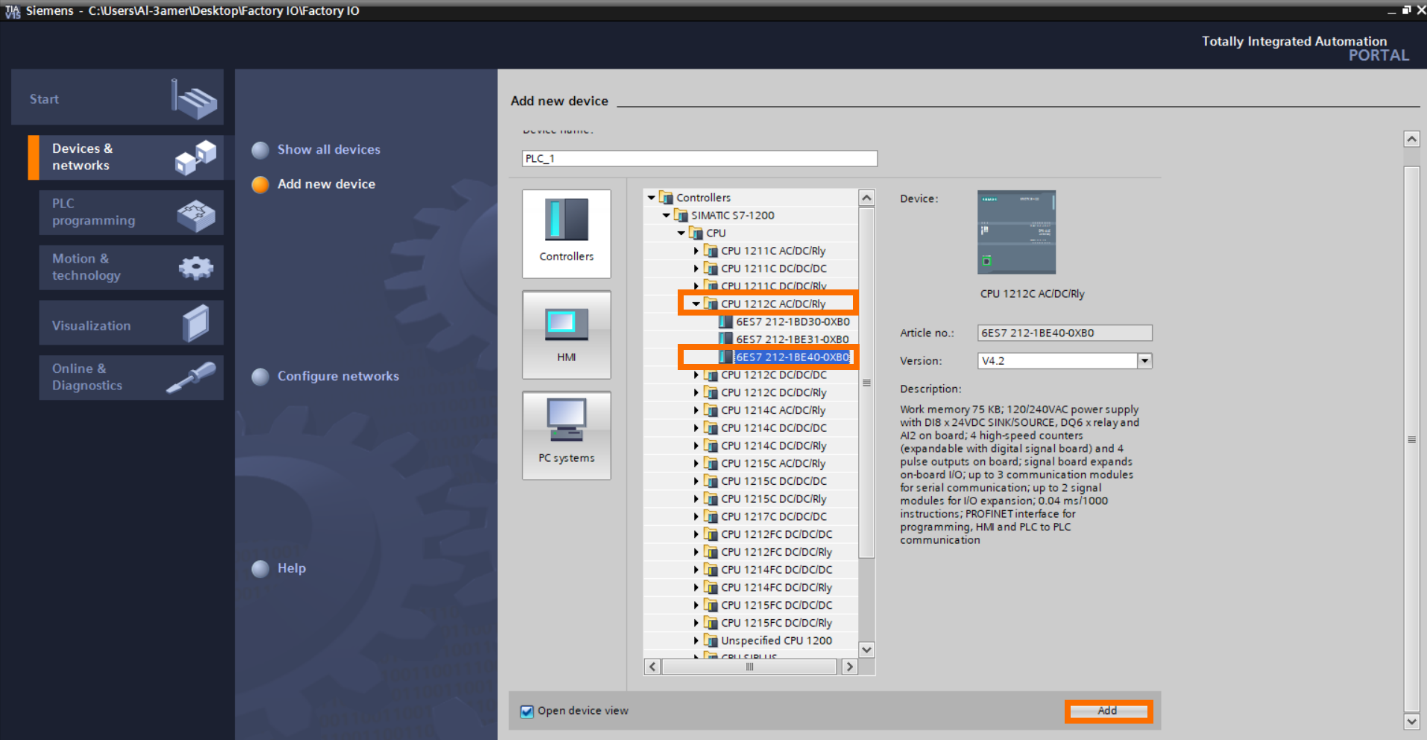
Task: Click folder icon of CPU 1212C DC/DC/DC
Action: [x=711, y=375]
